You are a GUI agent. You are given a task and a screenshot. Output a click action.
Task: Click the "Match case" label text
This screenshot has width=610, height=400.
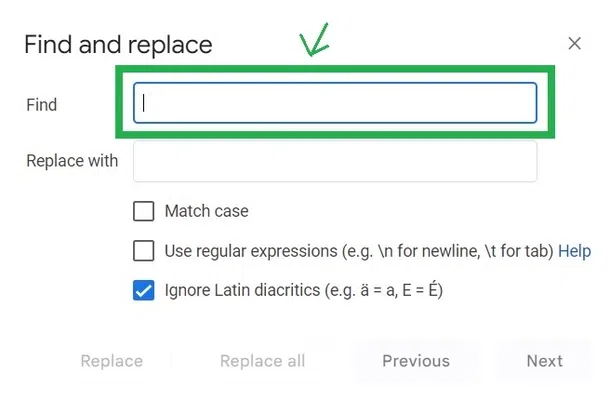[x=206, y=211]
